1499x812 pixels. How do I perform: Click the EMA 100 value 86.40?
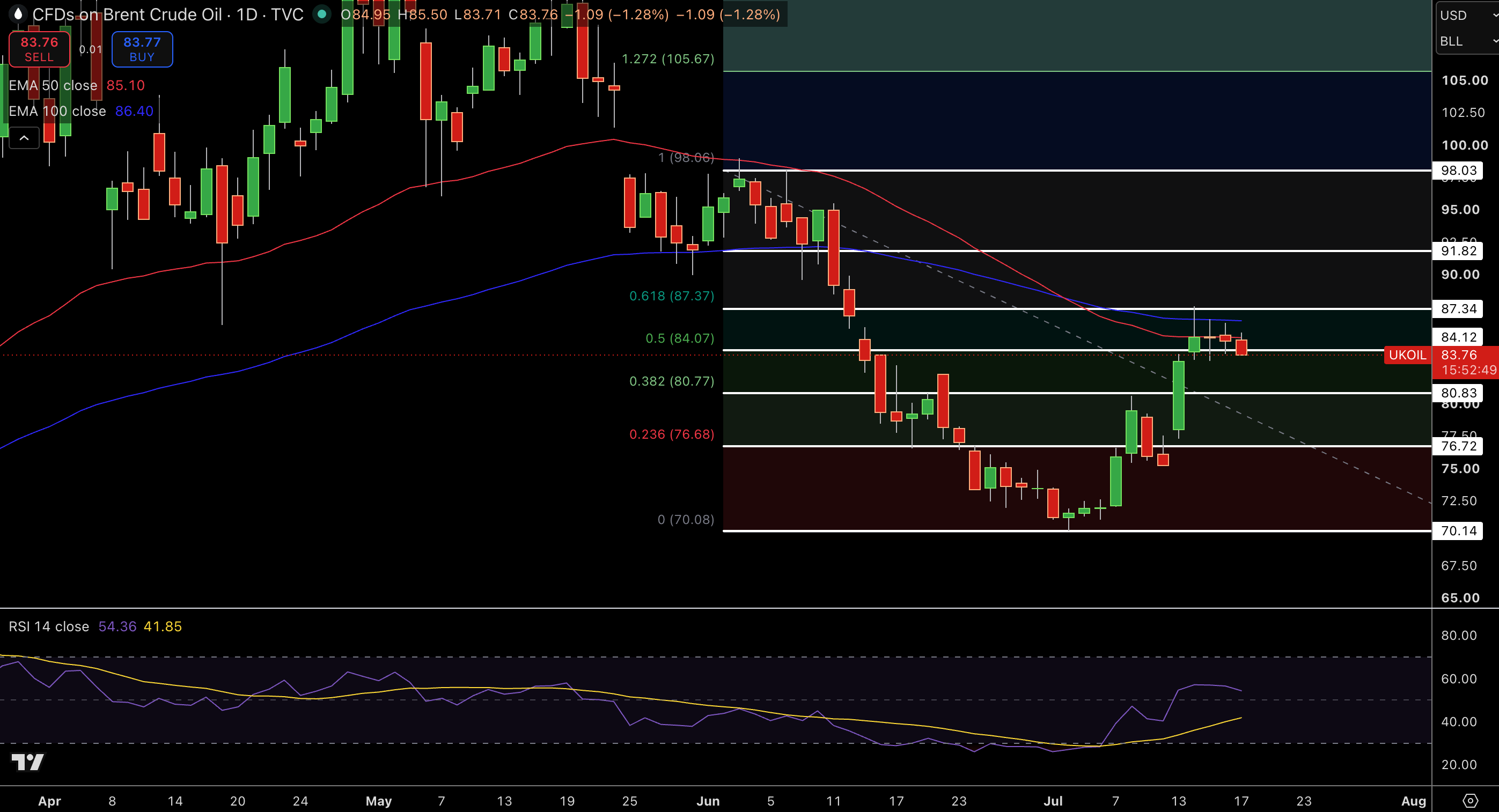pyautogui.click(x=135, y=111)
